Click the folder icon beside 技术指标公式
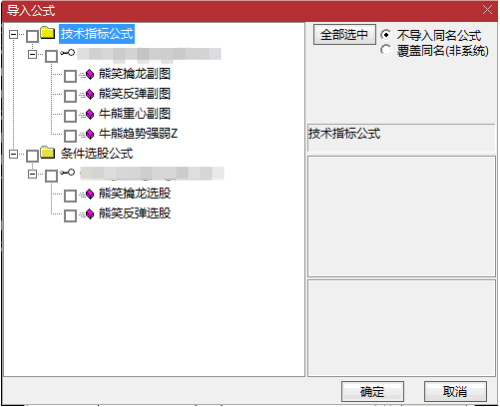This screenshot has width=500, height=407. pos(48,33)
